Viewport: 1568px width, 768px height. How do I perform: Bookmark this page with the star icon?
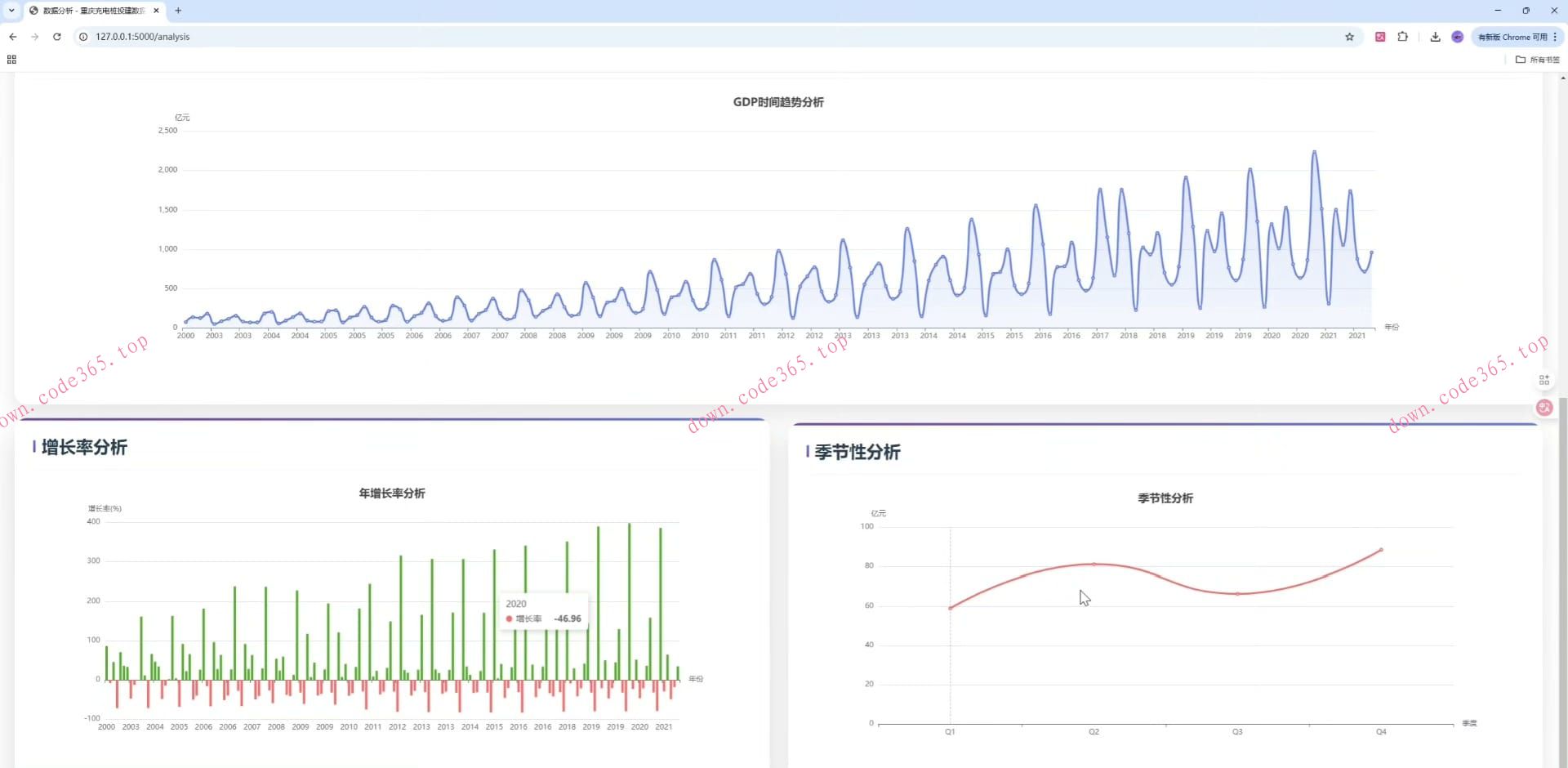[1349, 37]
